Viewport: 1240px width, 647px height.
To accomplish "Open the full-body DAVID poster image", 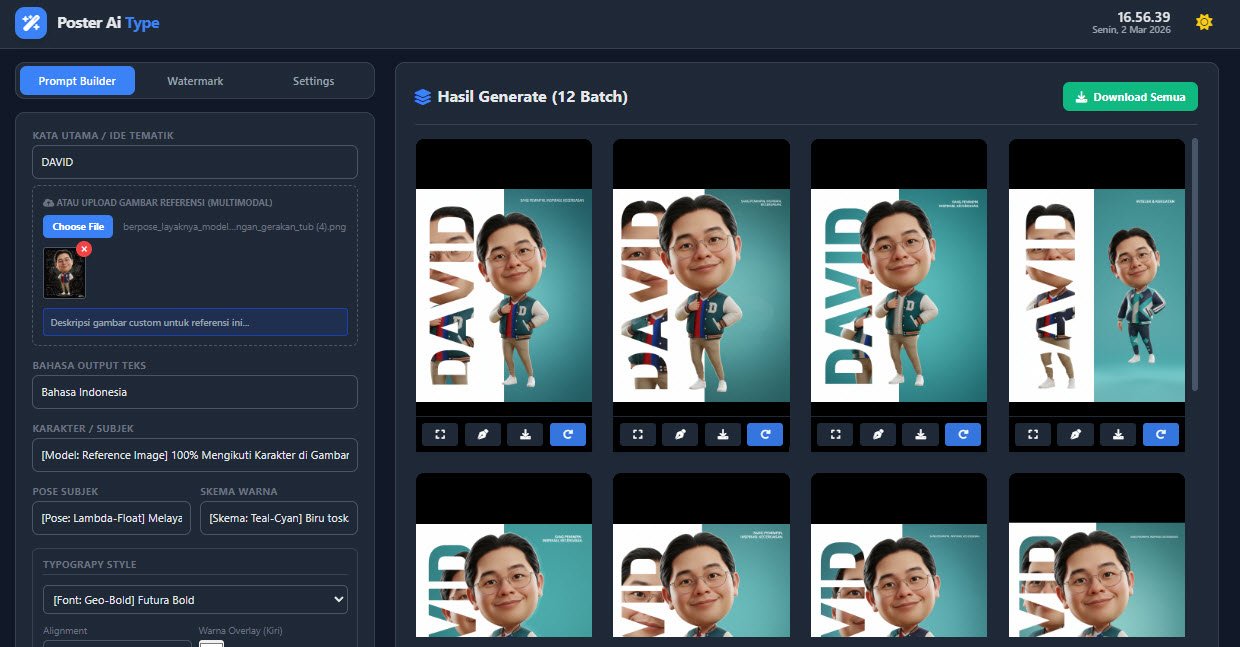I will 1097,295.
